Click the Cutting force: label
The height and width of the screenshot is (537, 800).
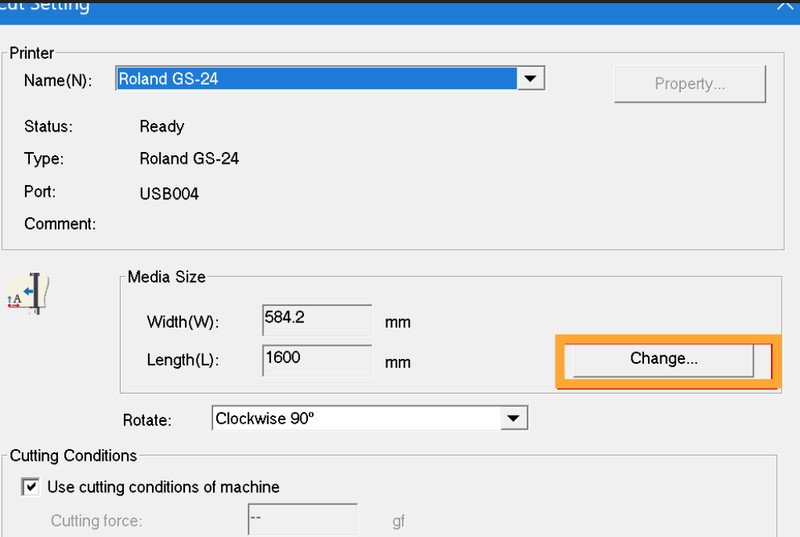coord(96,521)
